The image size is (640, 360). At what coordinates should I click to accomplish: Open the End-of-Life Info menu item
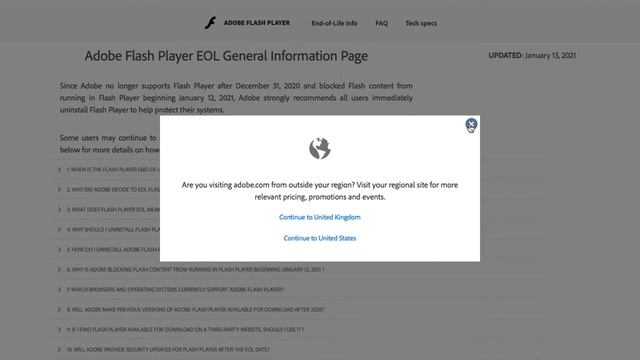[x=334, y=23]
